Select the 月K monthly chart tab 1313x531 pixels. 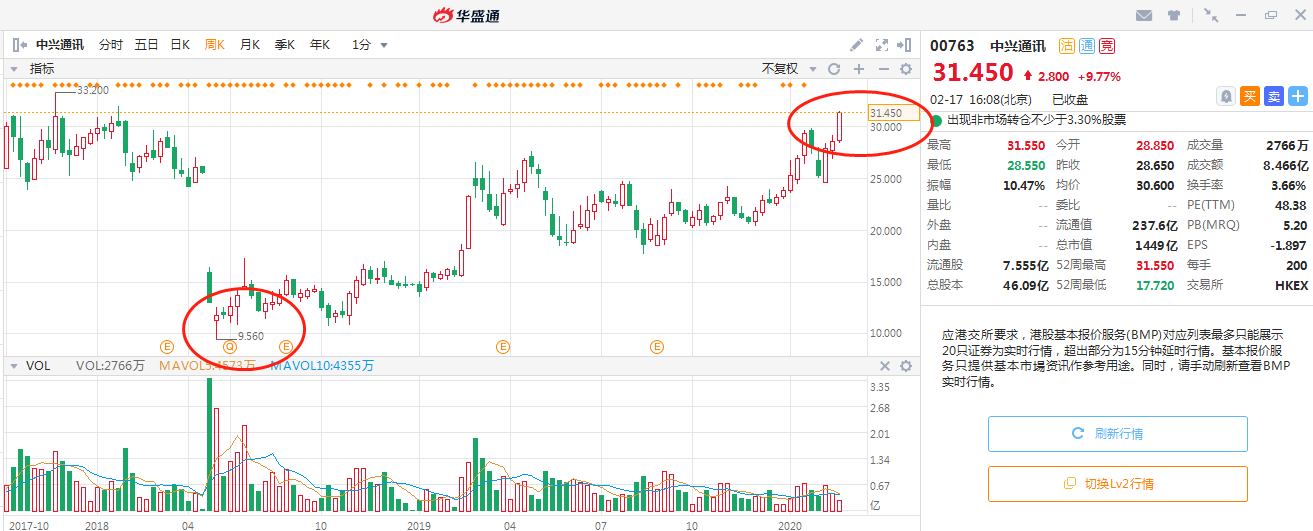click(250, 45)
